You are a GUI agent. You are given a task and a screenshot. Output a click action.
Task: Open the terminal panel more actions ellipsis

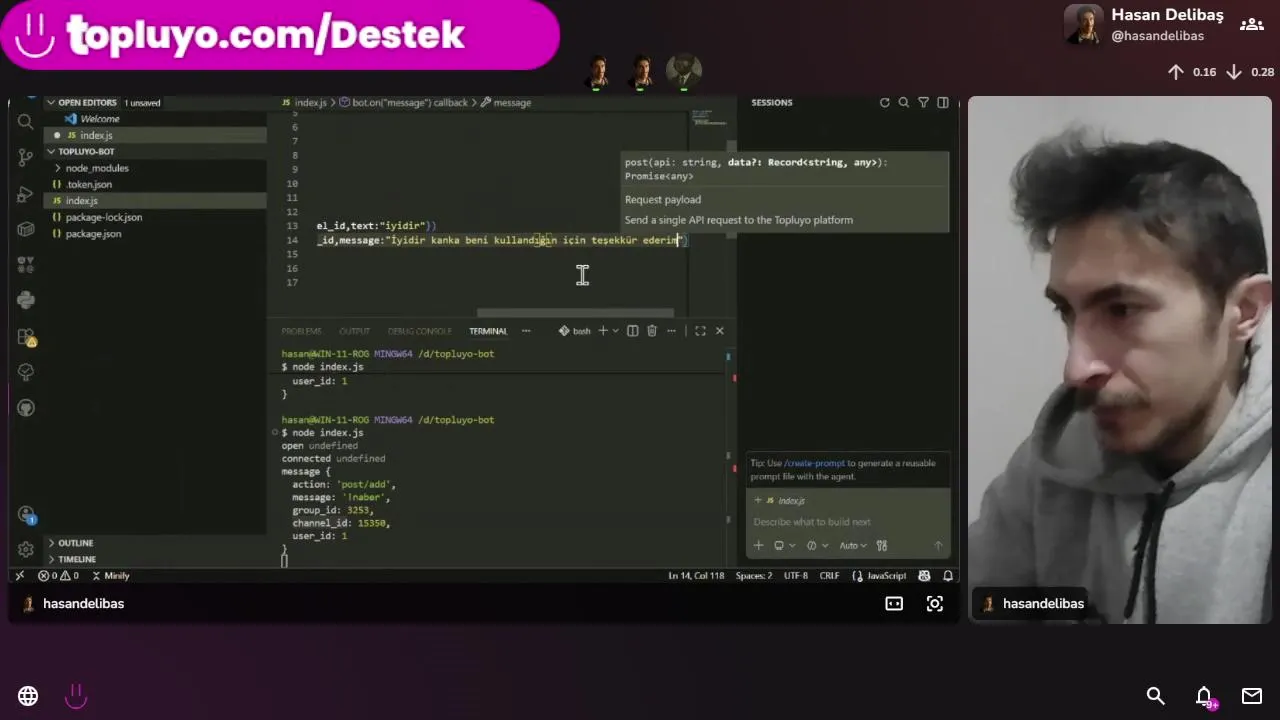[x=672, y=331]
